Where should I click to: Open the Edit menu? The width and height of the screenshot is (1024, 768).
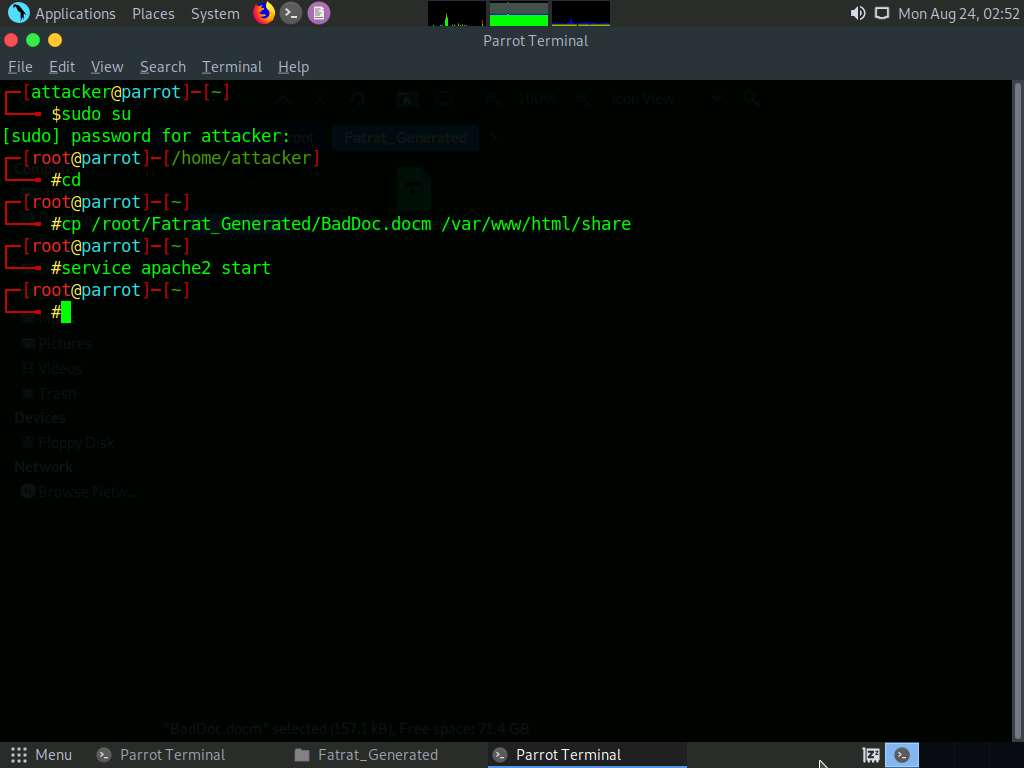point(62,67)
